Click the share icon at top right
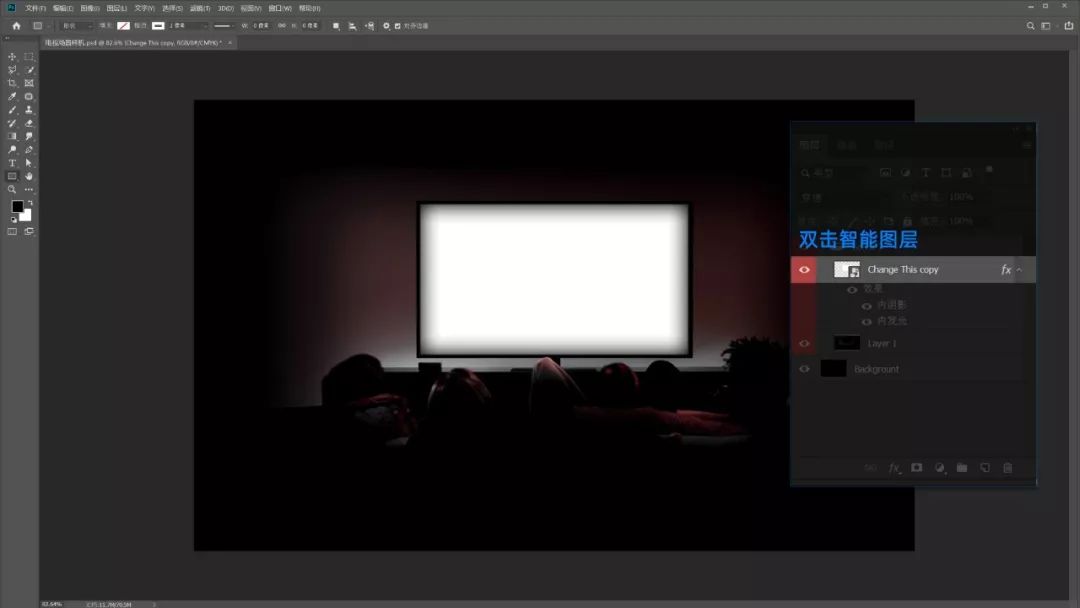Image resolution: width=1080 pixels, height=608 pixels. (x=1069, y=25)
